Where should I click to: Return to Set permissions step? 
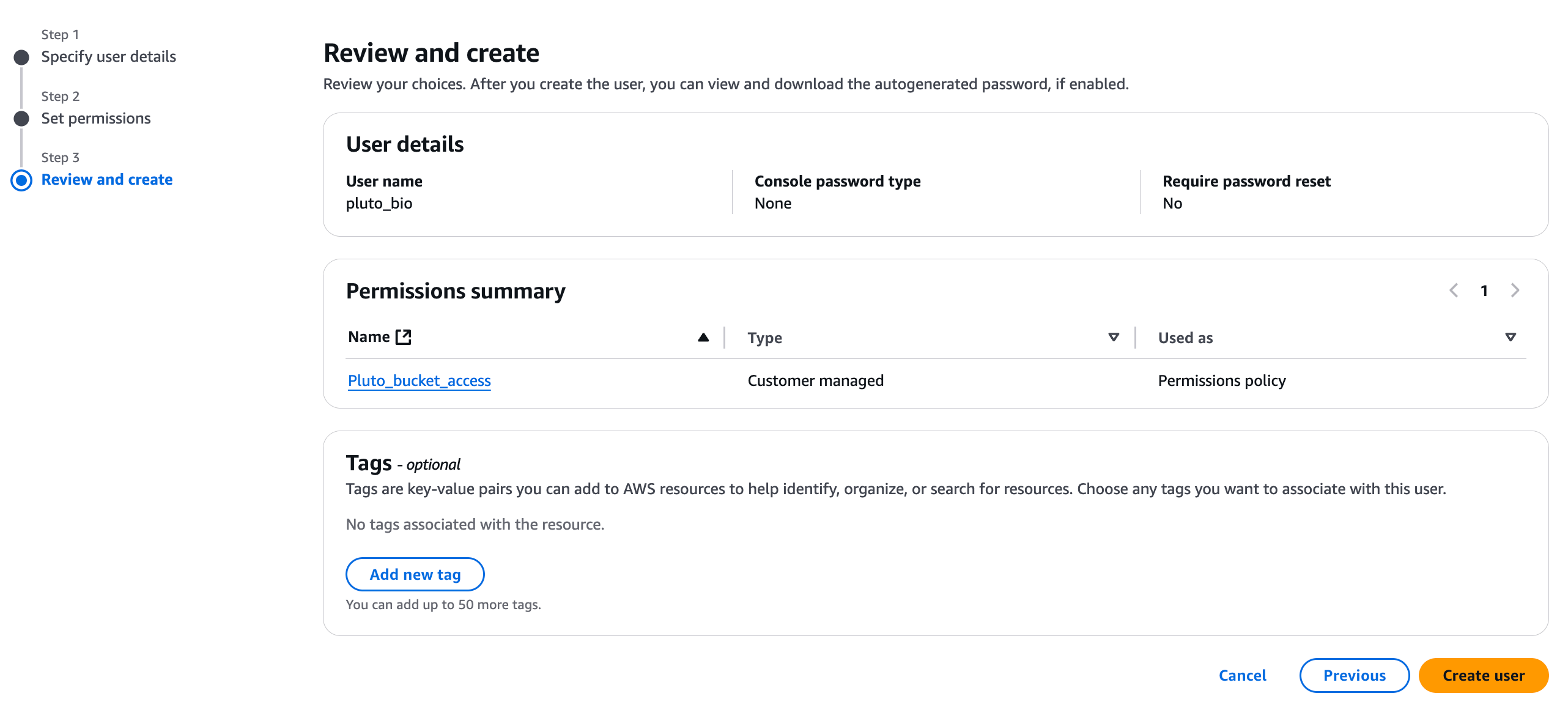(96, 118)
